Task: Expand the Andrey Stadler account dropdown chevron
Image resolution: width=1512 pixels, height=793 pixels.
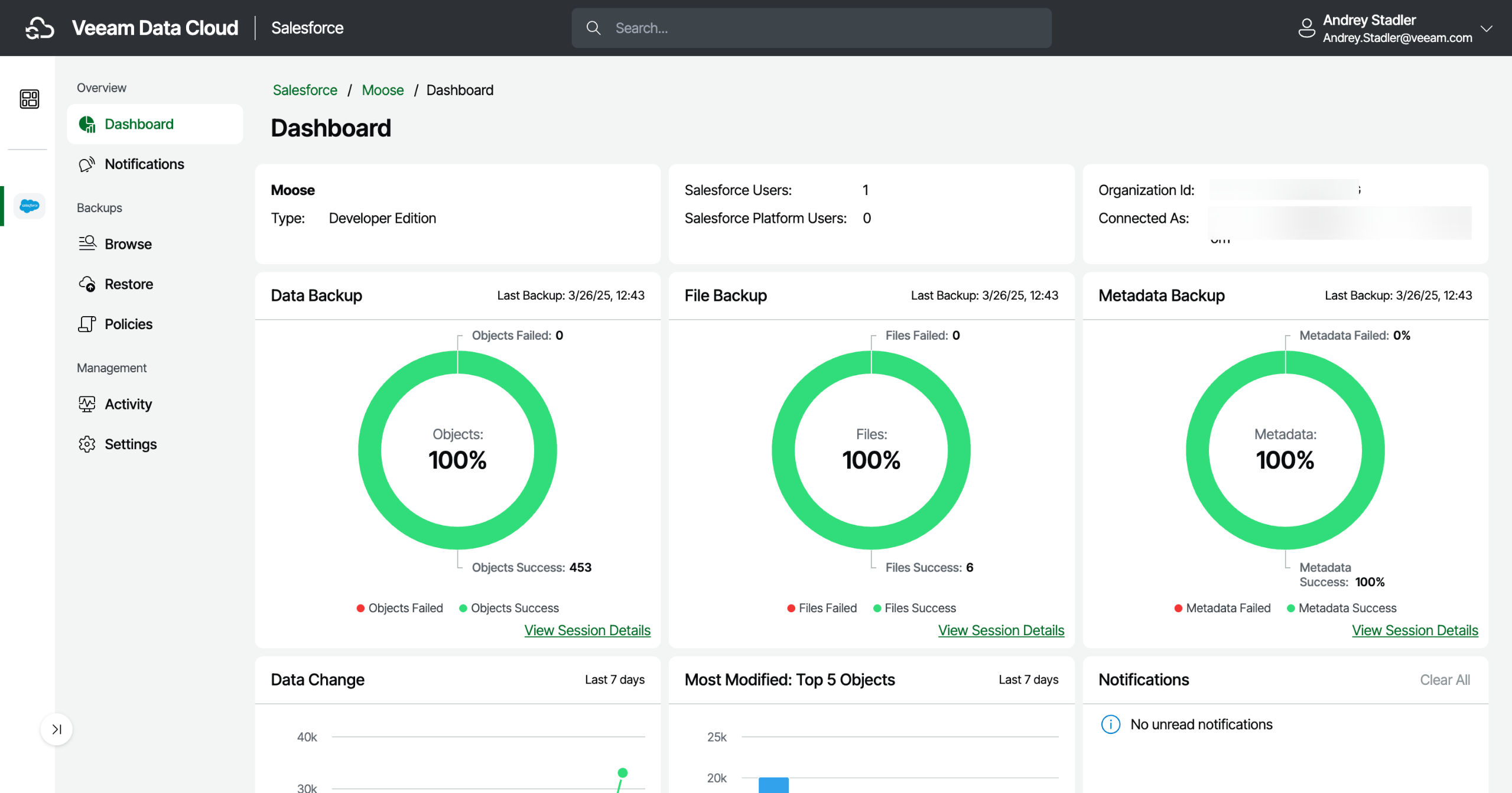Action: click(x=1487, y=28)
